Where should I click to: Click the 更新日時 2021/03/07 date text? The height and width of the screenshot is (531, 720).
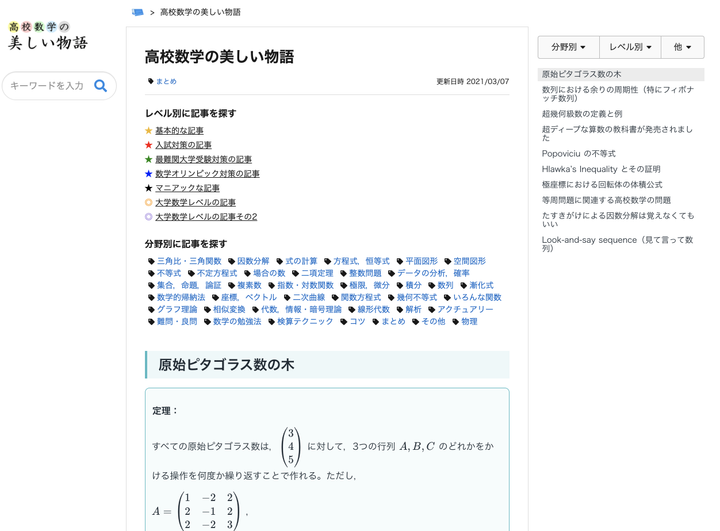pyautogui.click(x=472, y=82)
